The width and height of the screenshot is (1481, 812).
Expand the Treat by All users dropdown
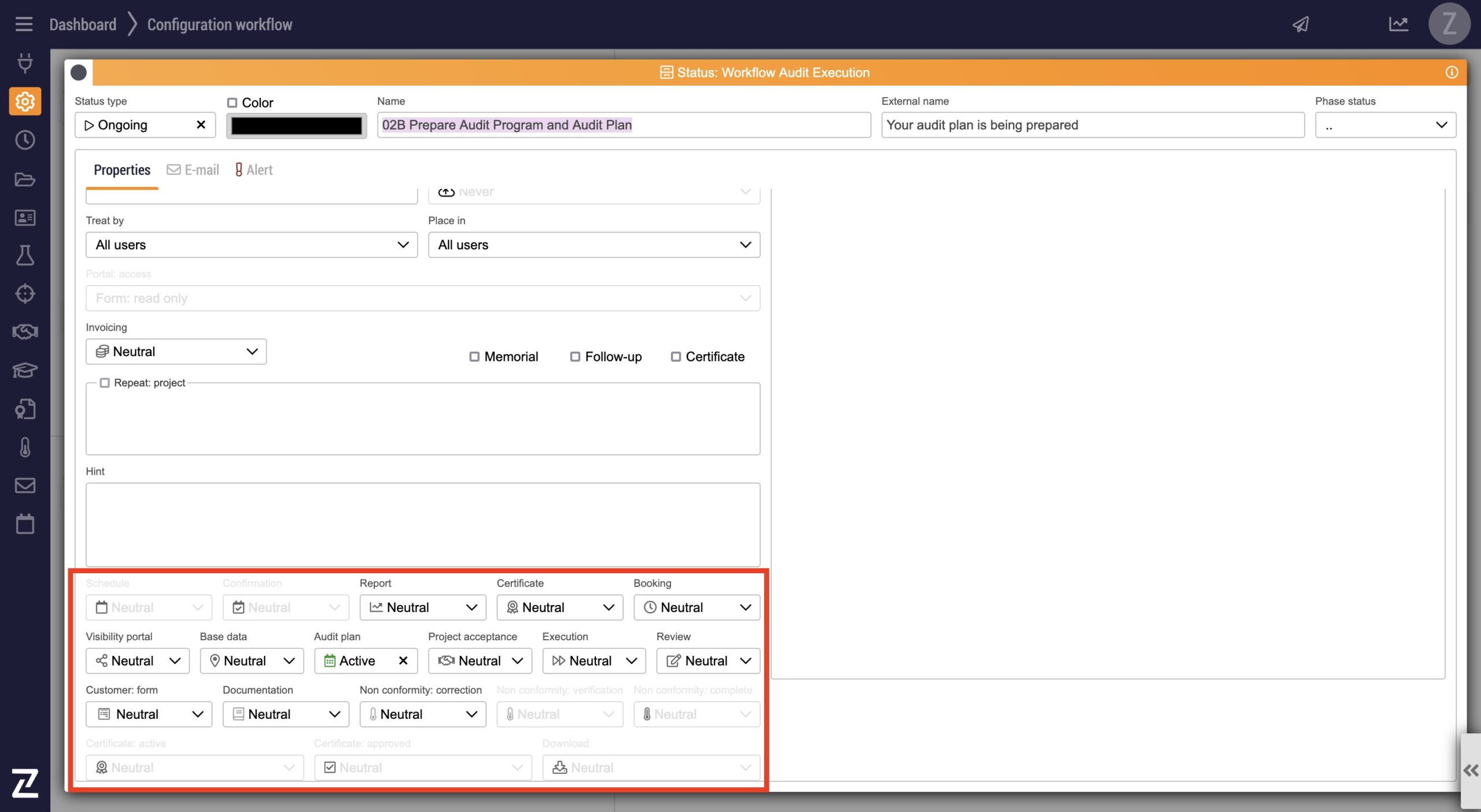point(251,245)
